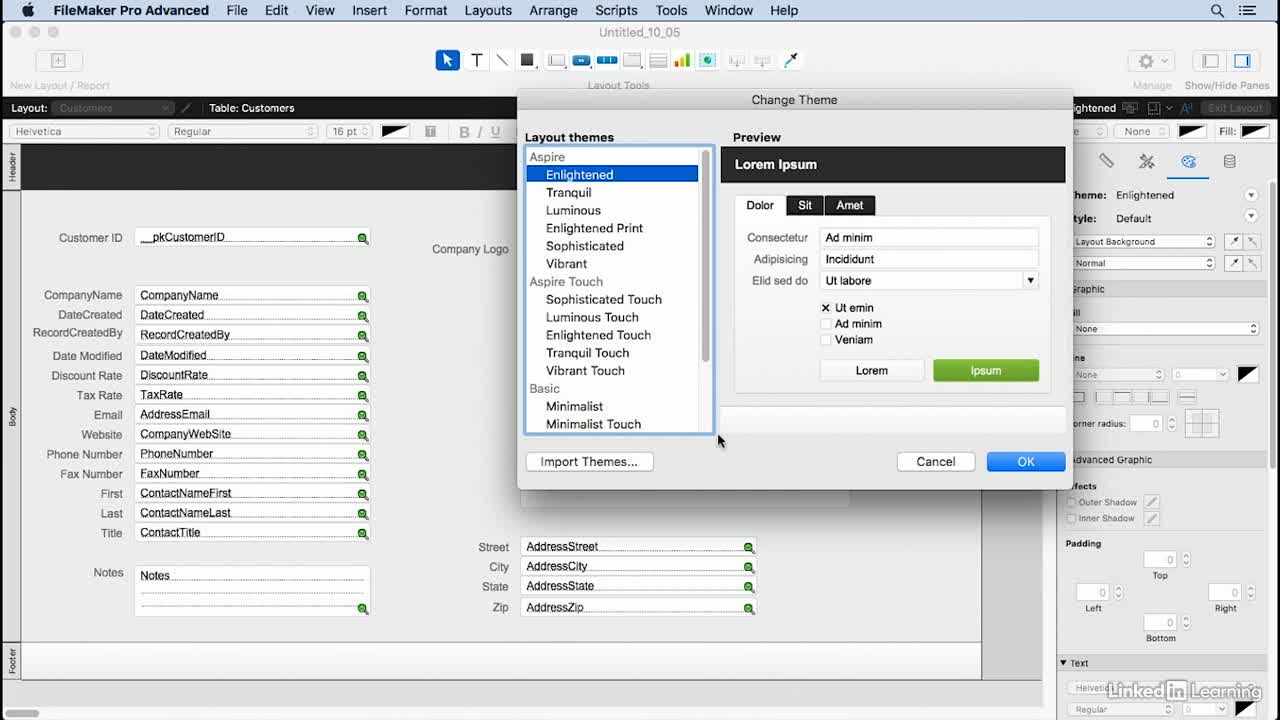Confirm theme change with OK

coord(1026,462)
